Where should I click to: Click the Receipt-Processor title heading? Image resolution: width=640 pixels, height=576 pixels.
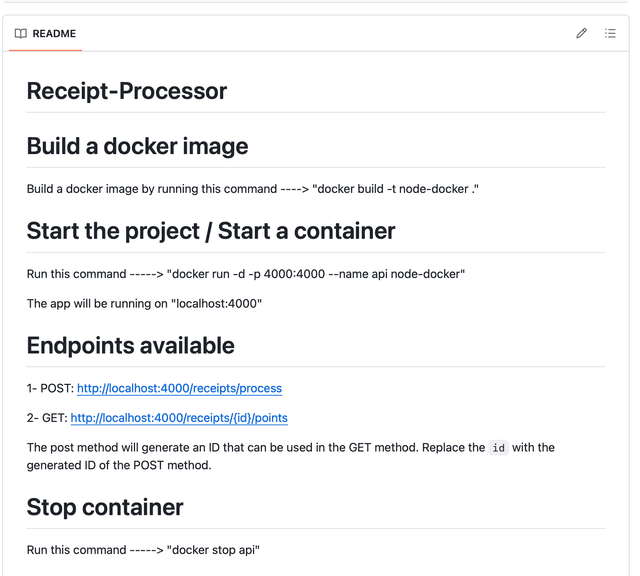point(127,91)
